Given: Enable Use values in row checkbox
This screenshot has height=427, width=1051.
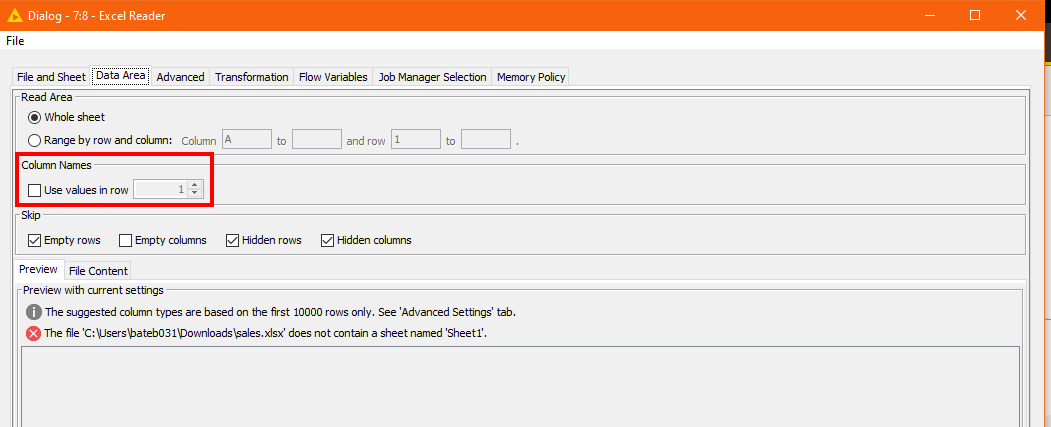Looking at the screenshot, I should point(35,189).
